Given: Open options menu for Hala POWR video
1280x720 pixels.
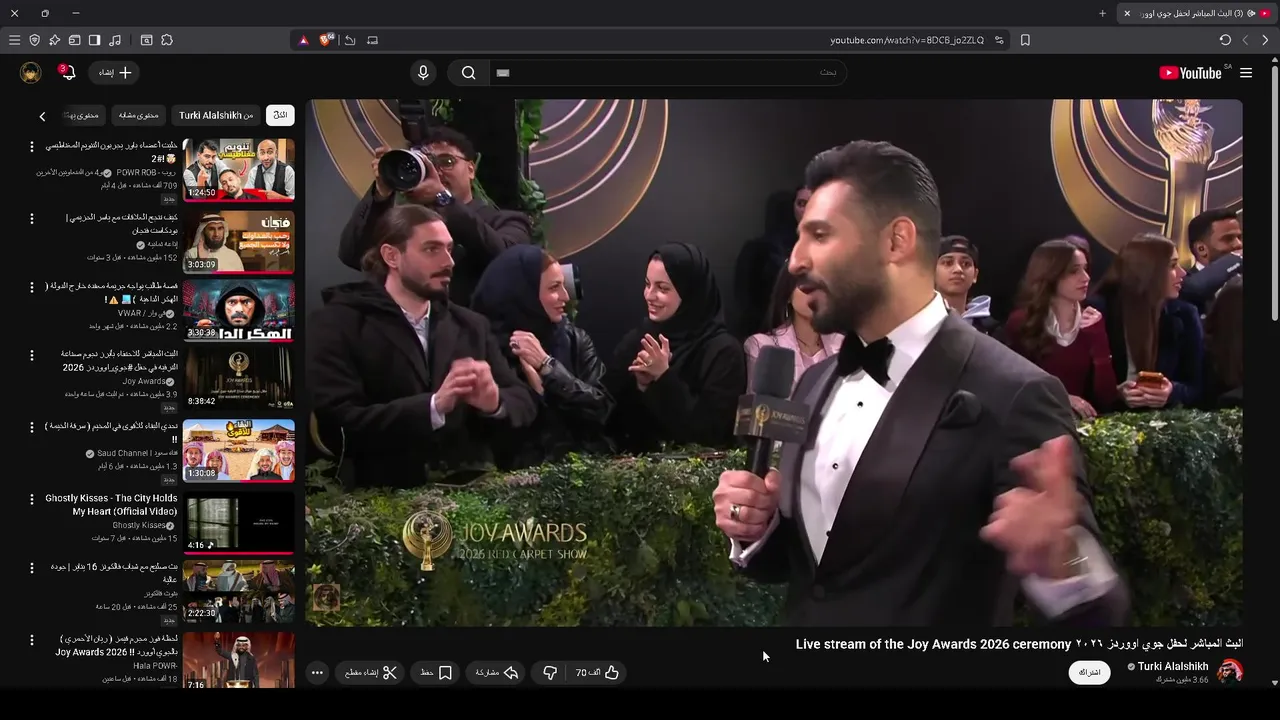Looking at the screenshot, I should coord(31,640).
